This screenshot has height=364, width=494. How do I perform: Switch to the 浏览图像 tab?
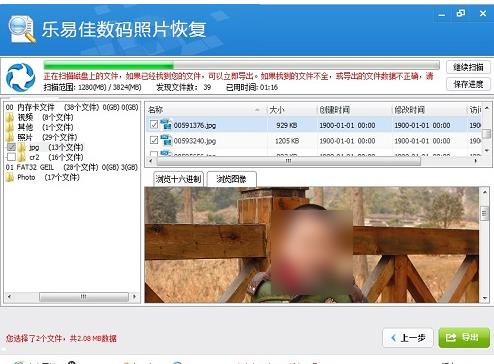[x=232, y=179]
